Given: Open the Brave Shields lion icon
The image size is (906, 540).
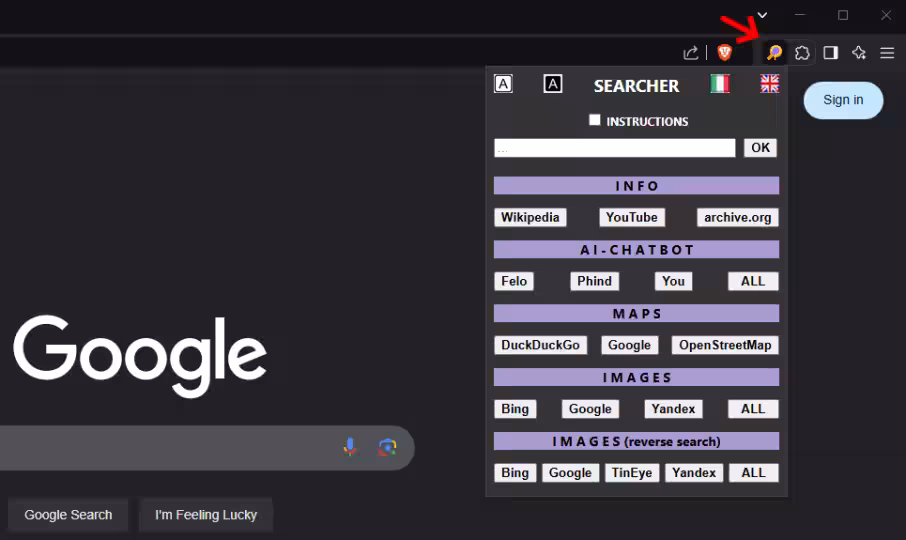Looking at the screenshot, I should [x=724, y=53].
